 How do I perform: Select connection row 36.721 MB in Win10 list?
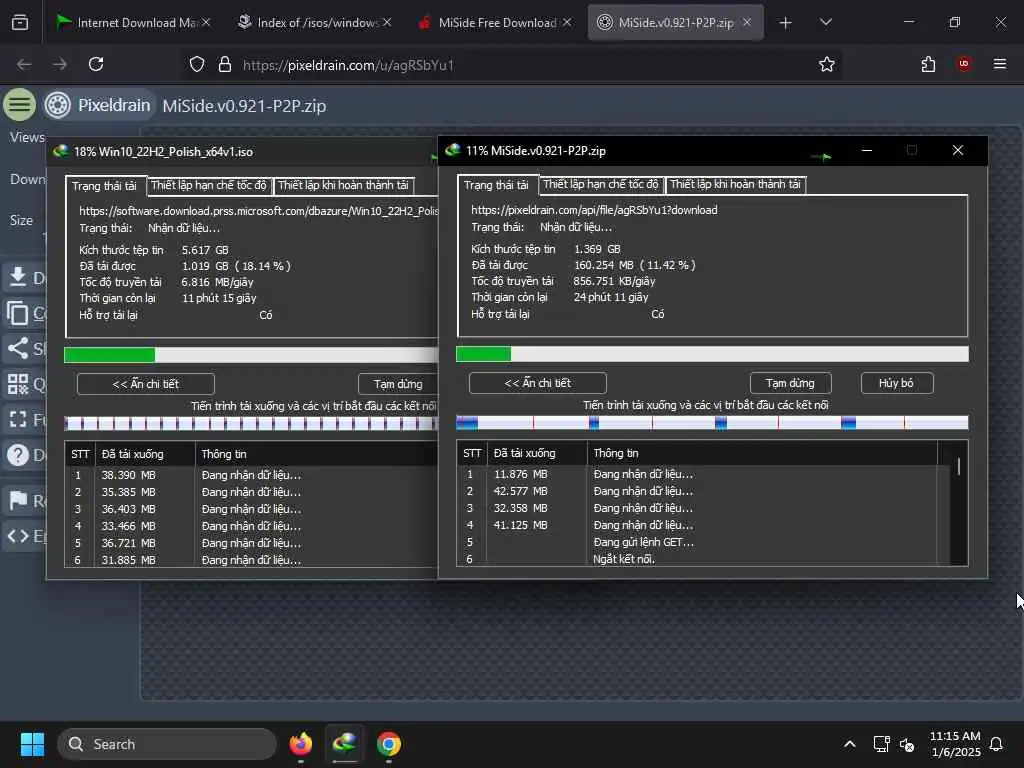tap(251, 543)
